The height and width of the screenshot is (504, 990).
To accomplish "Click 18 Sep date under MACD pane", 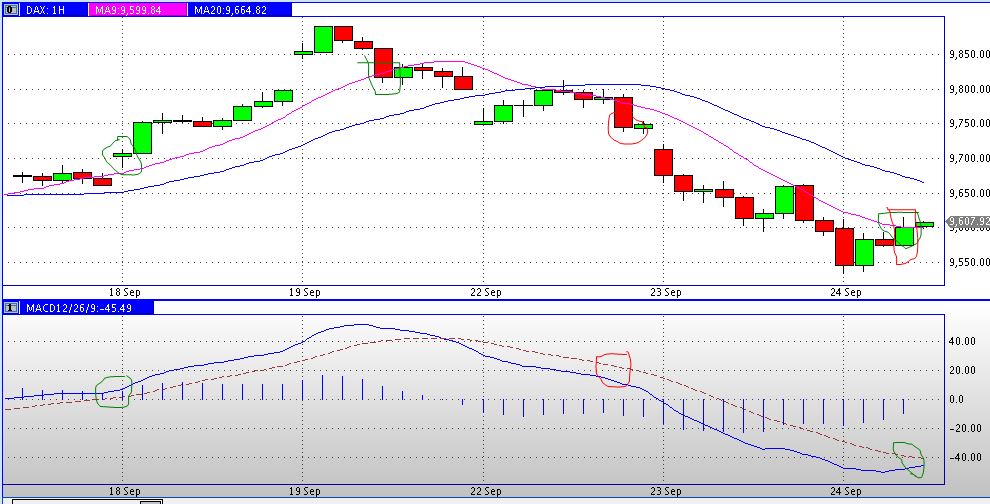I will [x=124, y=491].
